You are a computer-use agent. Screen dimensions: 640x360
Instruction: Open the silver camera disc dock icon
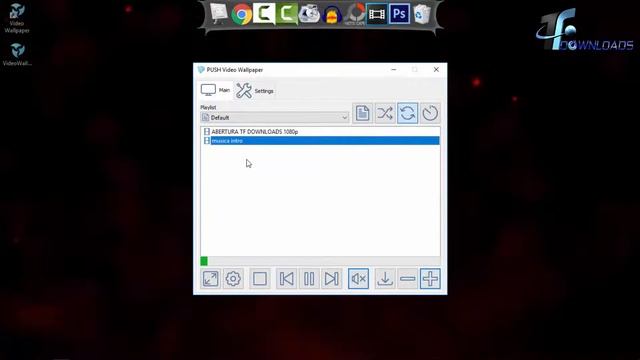309,14
